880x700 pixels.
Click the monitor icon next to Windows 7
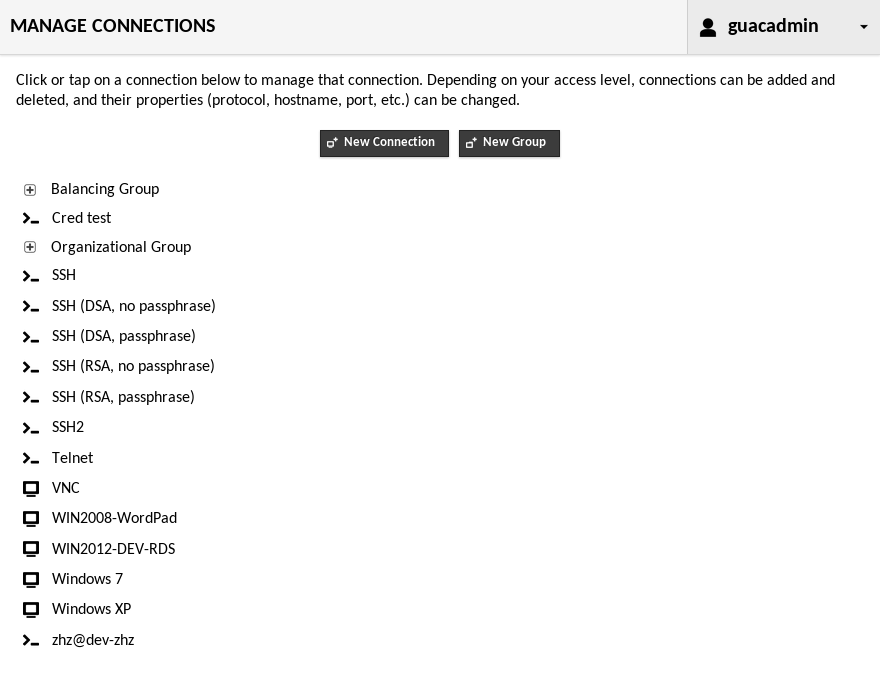coord(31,580)
